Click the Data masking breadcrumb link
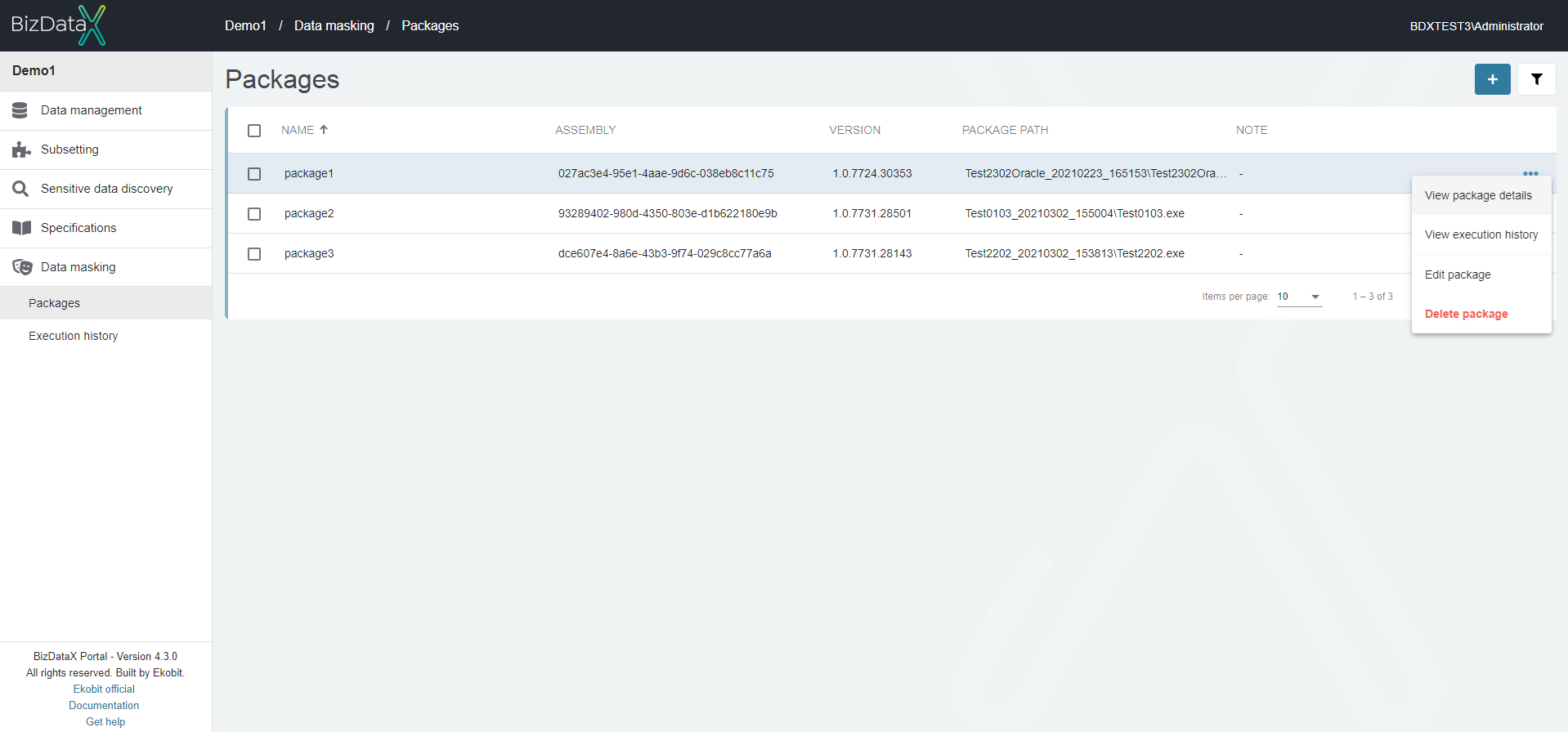This screenshot has width=1568, height=732. 334,25
